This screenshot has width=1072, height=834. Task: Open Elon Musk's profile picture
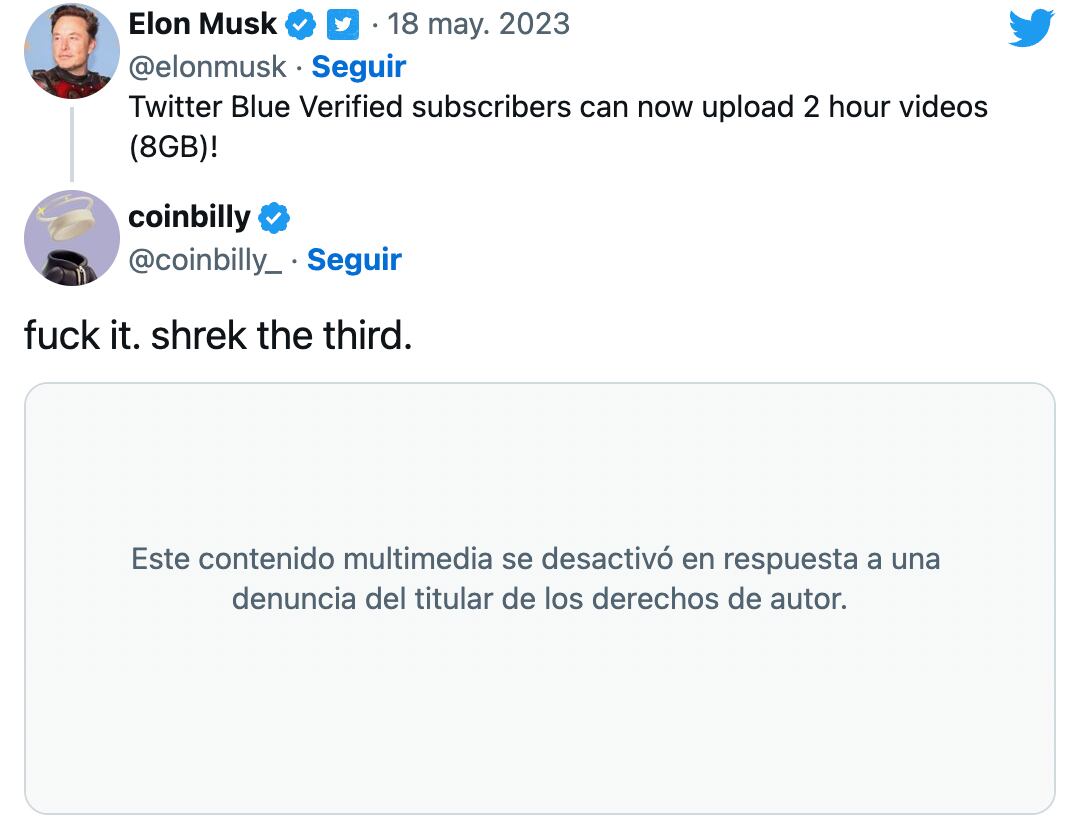[71, 51]
